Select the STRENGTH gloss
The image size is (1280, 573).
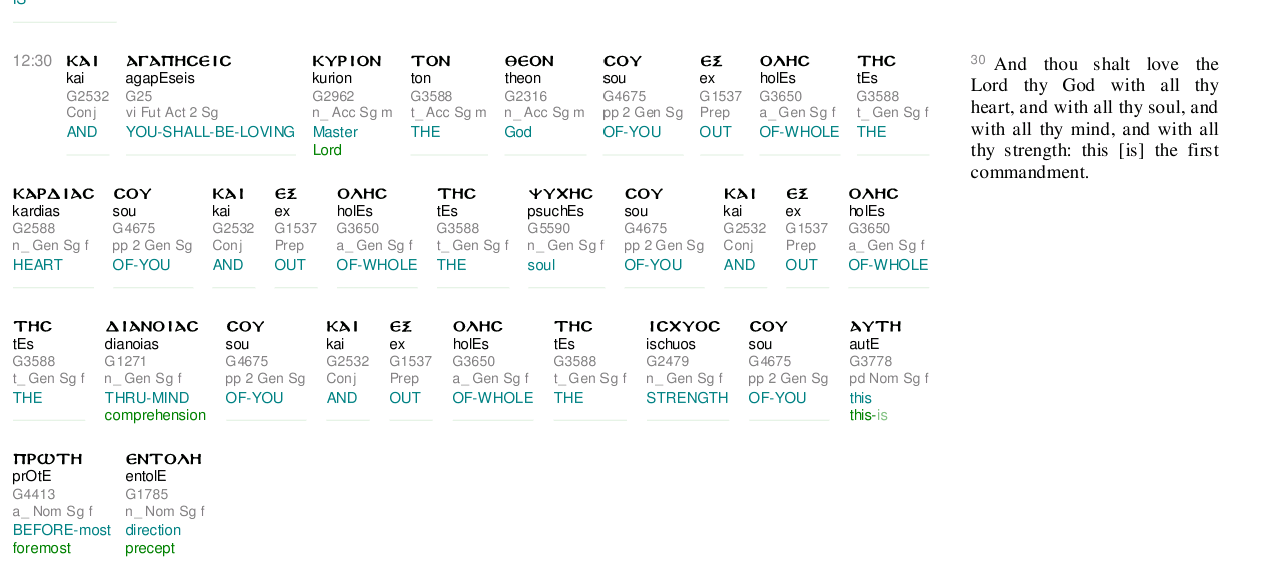coord(687,398)
